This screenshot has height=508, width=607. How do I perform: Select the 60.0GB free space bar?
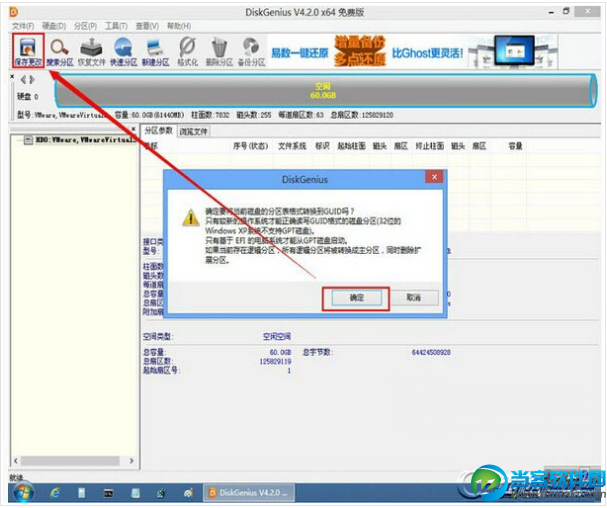tap(326, 90)
